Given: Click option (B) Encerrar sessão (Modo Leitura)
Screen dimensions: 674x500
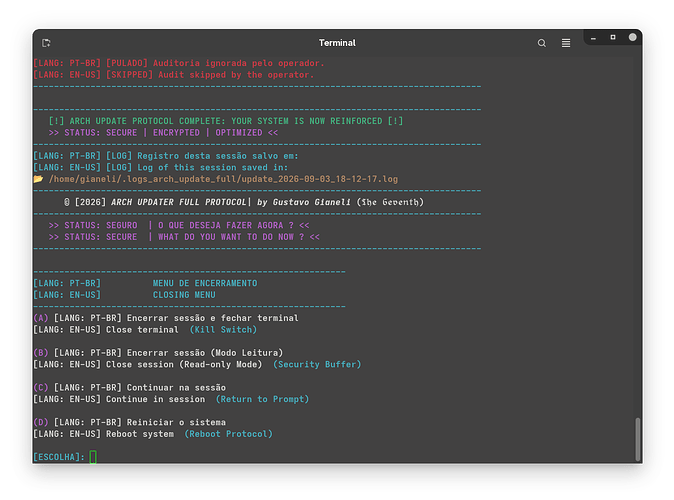Looking at the screenshot, I should [x=158, y=353].
